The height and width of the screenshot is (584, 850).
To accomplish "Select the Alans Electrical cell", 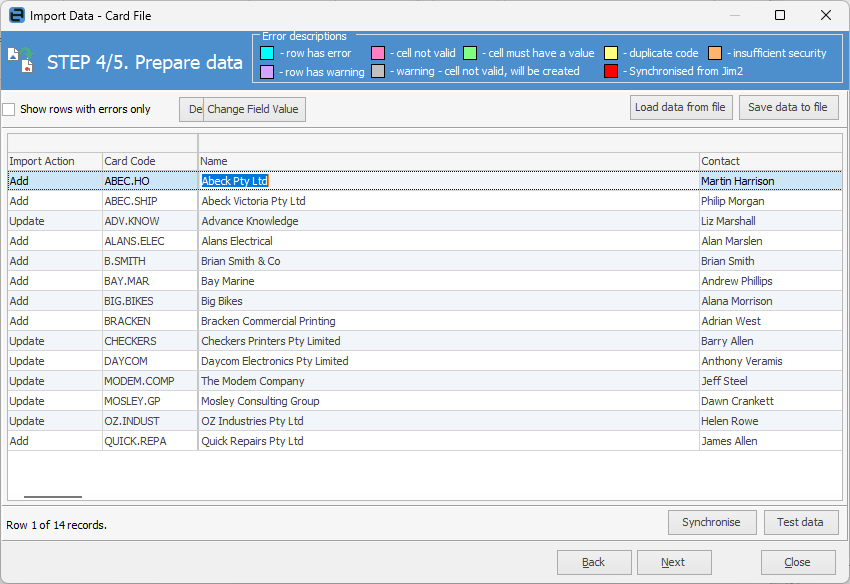I will 449,241.
